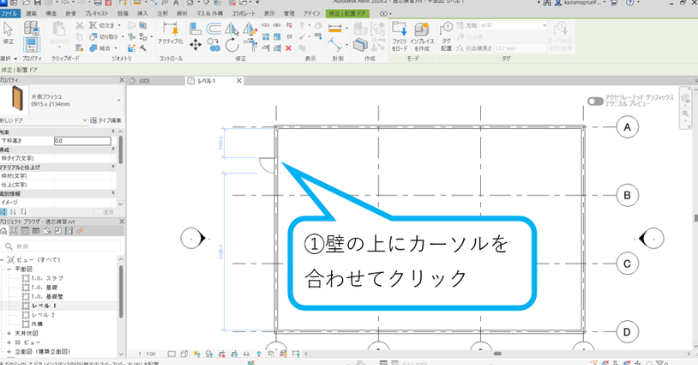The height and width of the screenshot is (365, 698).
Task: Expand the elevations tree node
Action: (9, 352)
